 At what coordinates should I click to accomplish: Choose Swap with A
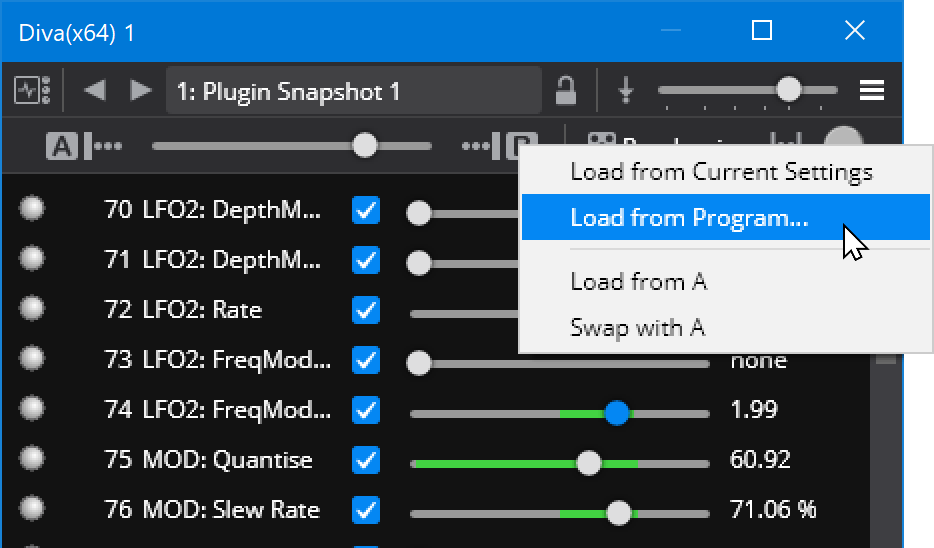(726, 328)
